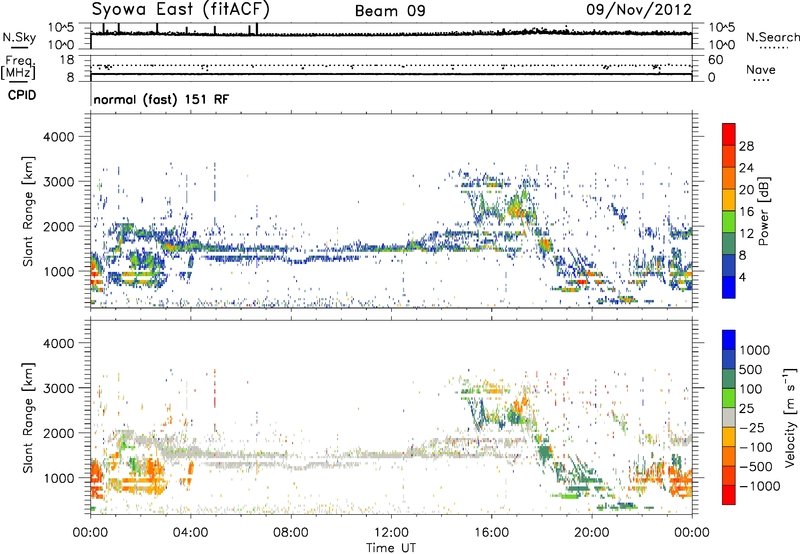
Task: Click the date '09/Nov/2012'
Action: coord(639,10)
